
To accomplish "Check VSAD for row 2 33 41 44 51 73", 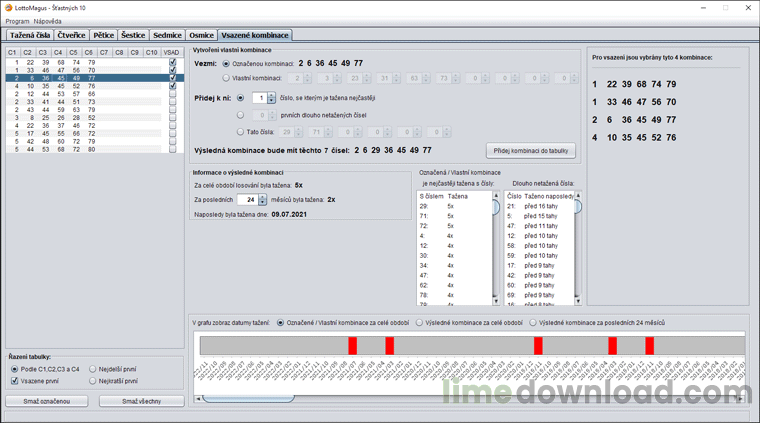I will pos(172,102).
